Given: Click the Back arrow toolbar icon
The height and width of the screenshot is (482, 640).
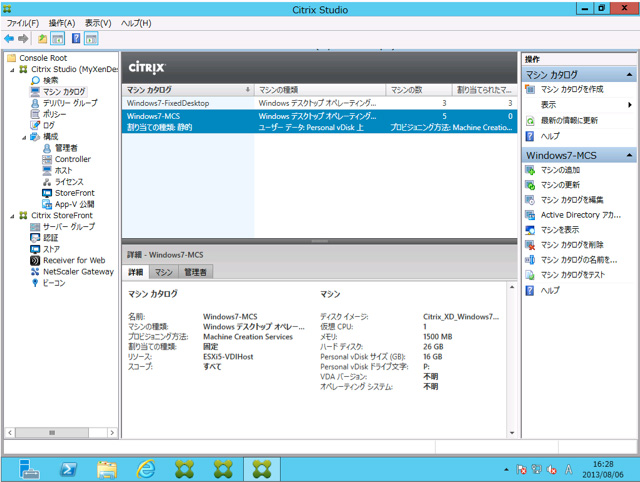Looking at the screenshot, I should click(x=9, y=39).
